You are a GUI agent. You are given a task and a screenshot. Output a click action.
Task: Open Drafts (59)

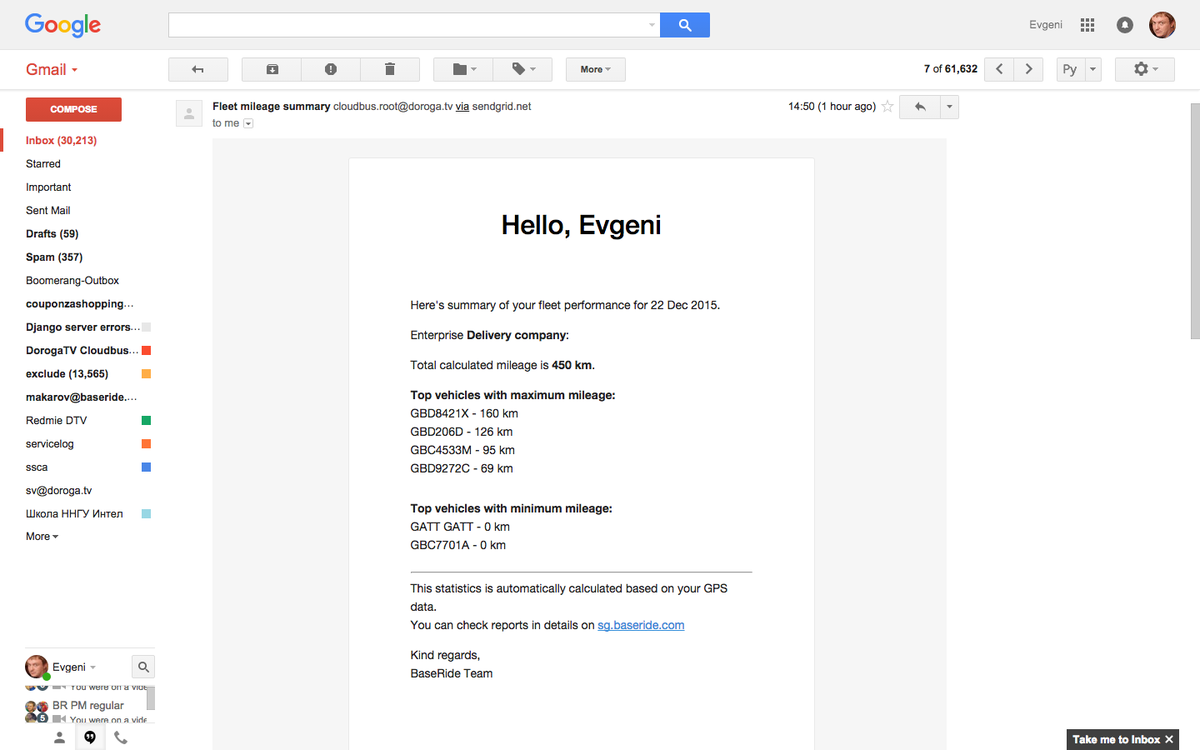tap(52, 234)
